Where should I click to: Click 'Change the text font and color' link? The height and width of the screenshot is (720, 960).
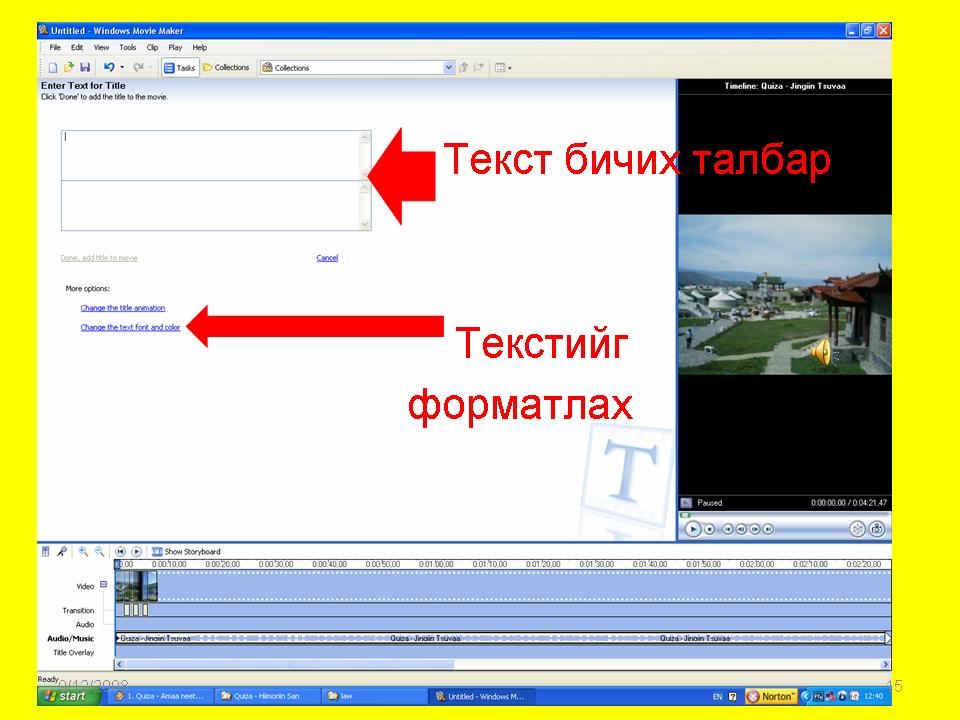(x=130, y=327)
